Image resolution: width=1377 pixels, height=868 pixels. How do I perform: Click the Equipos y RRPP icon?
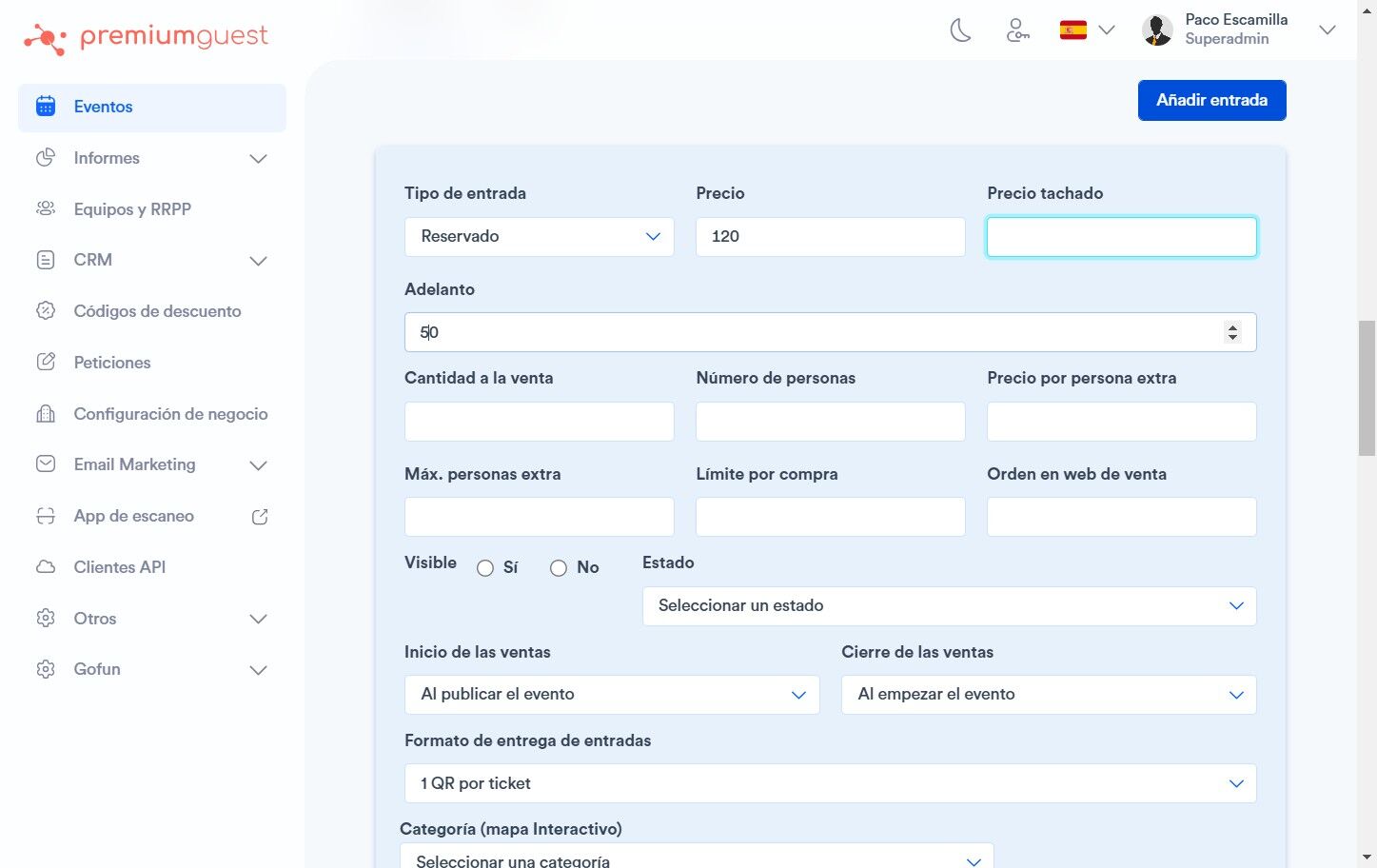pos(46,208)
